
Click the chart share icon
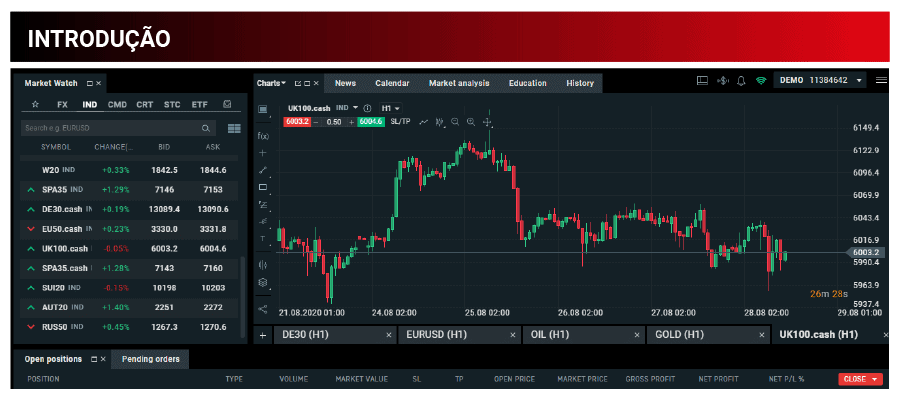264,308
